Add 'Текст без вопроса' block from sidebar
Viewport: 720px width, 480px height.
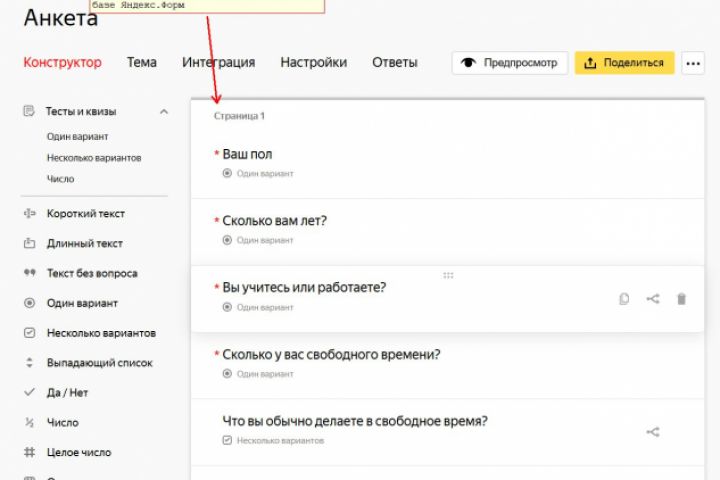click(x=91, y=273)
